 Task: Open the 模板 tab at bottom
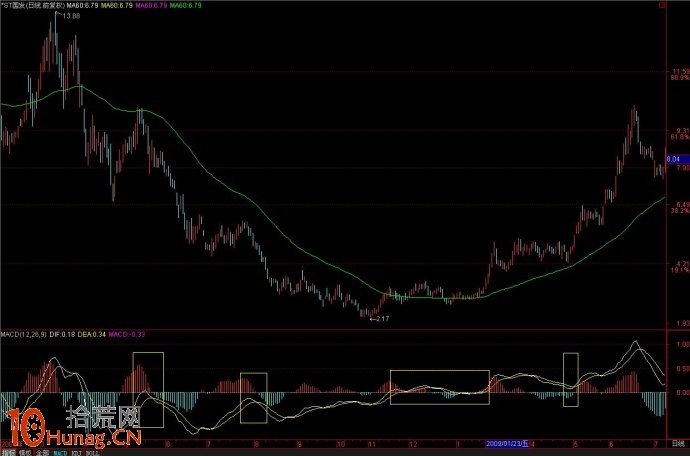point(25,453)
